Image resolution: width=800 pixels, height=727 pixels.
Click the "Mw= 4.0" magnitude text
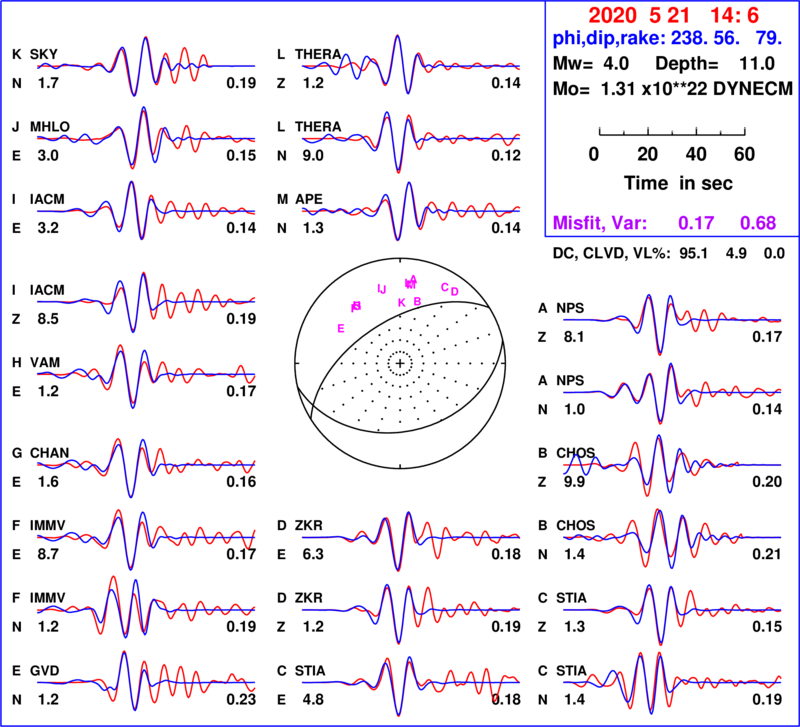point(591,64)
